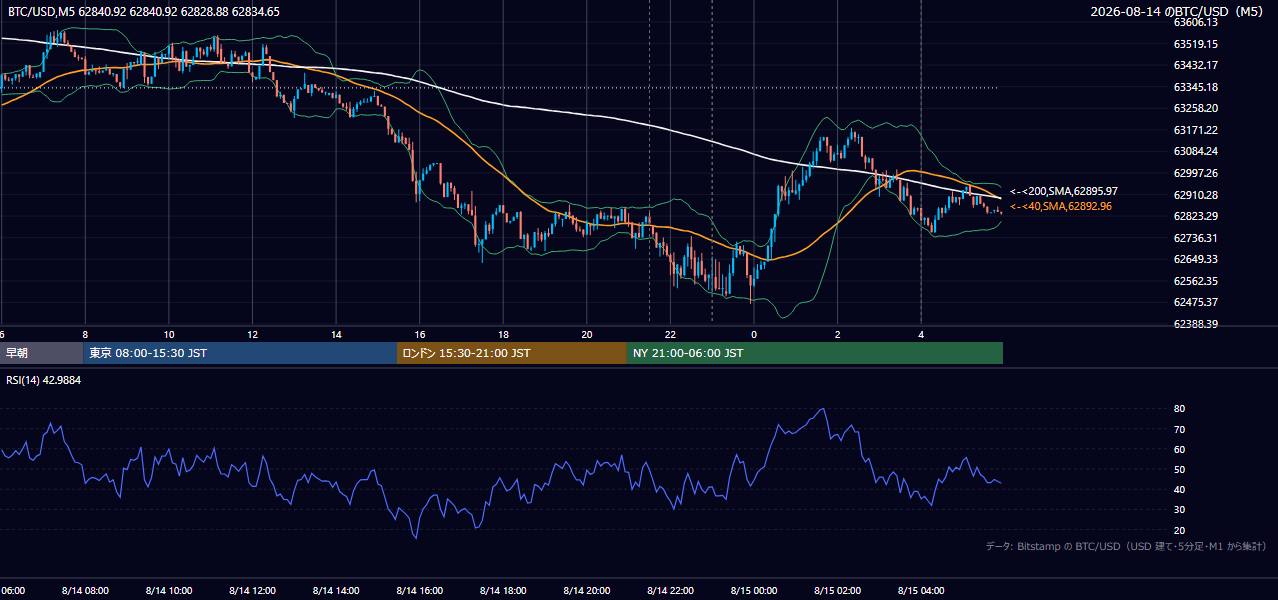Click the 早朝 session bar
The width and height of the screenshot is (1278, 600).
pos(42,353)
